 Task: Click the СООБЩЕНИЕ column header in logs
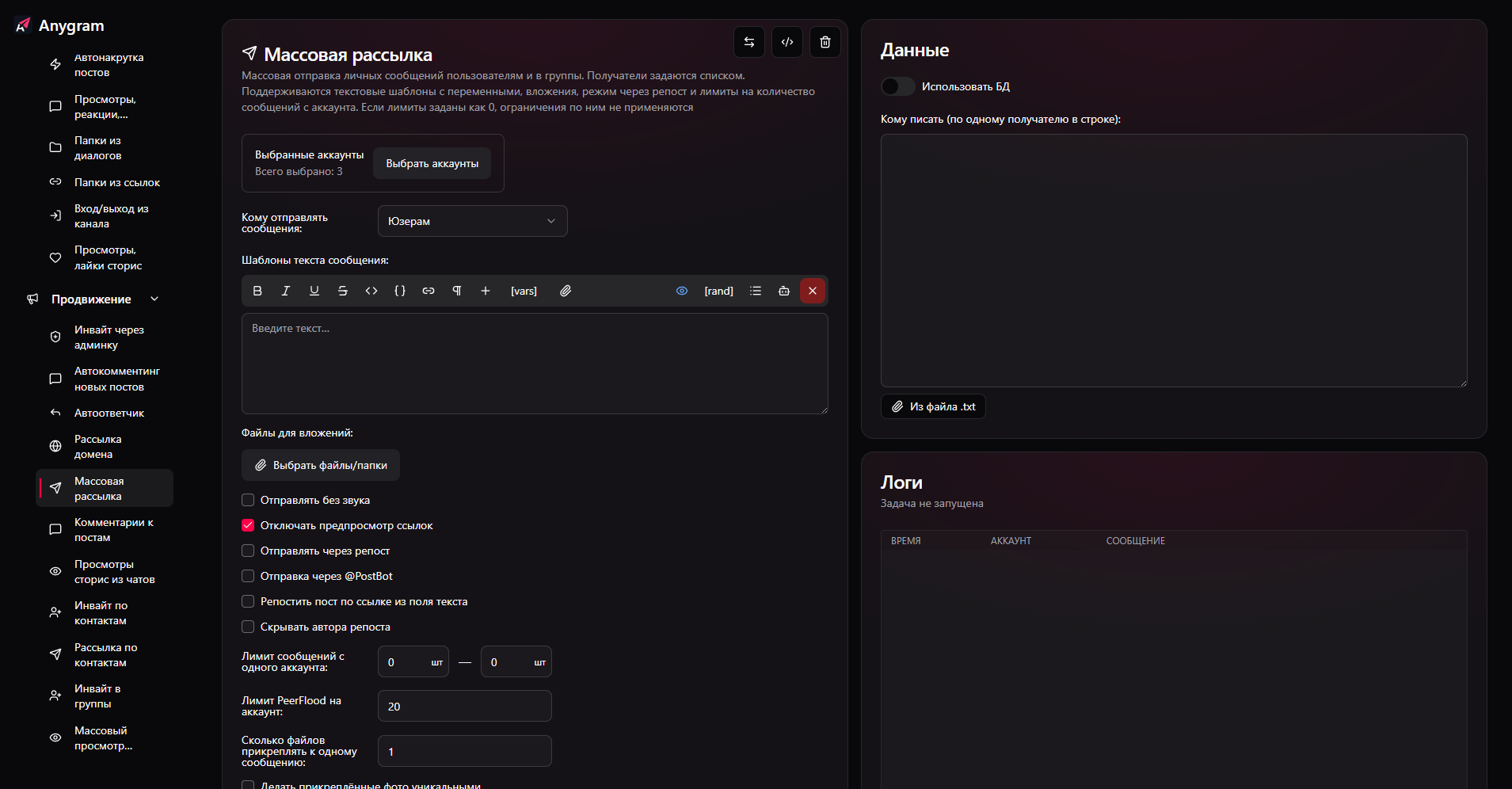point(1136,541)
